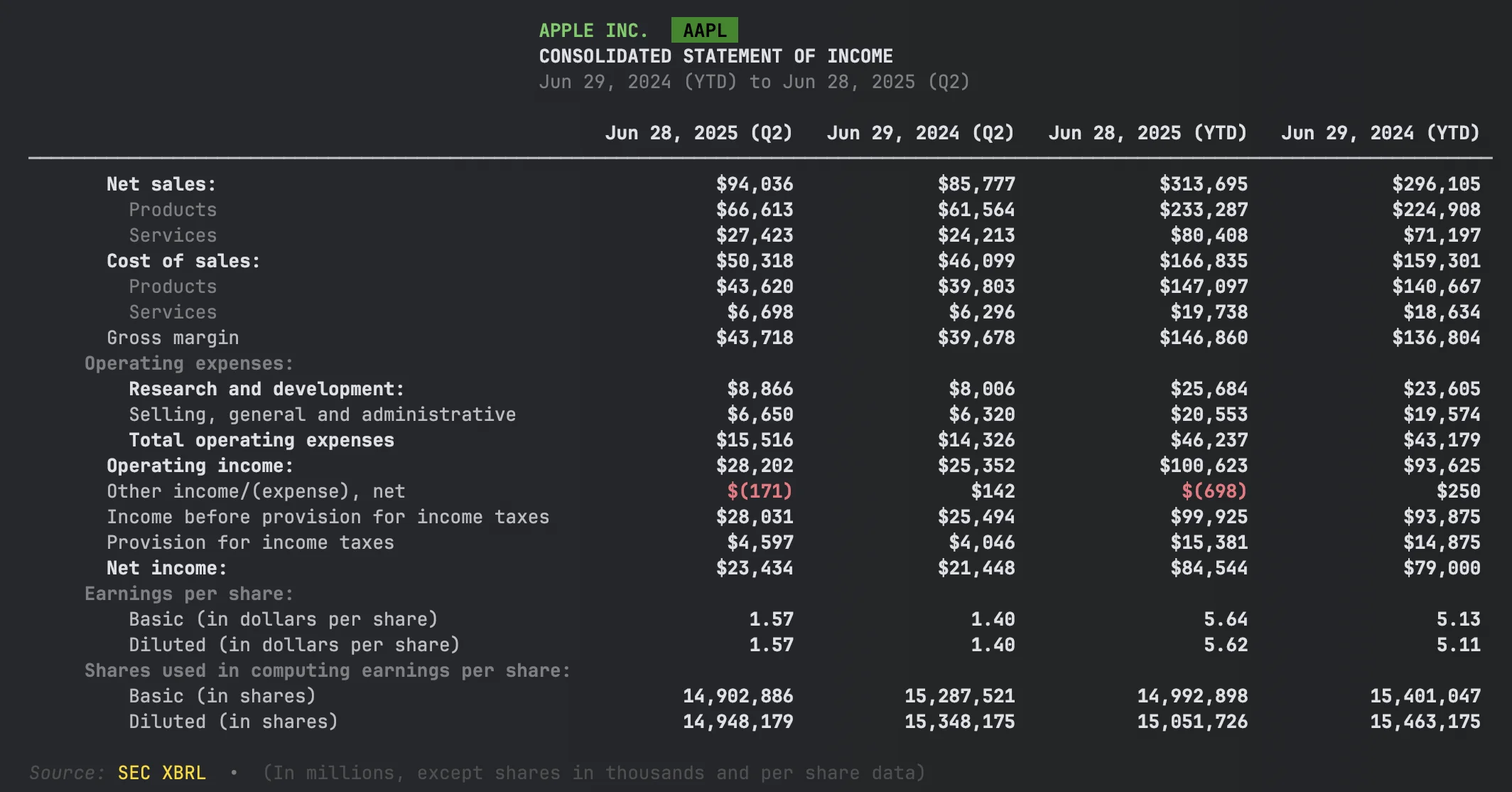Select Selling, general and administrative label

point(323,414)
